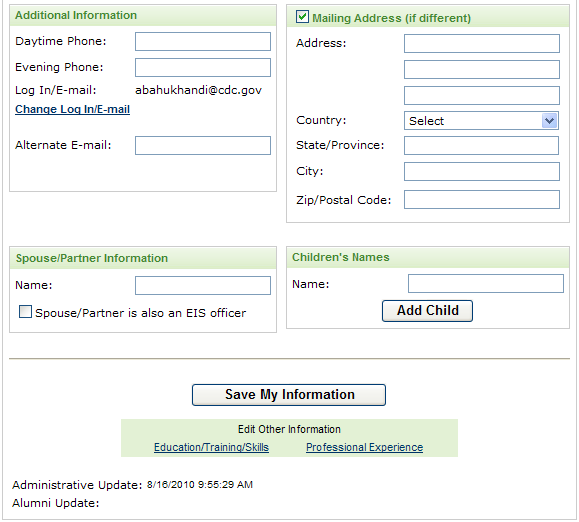Focus the Daytime Phone field
579x522 pixels.
(203, 41)
